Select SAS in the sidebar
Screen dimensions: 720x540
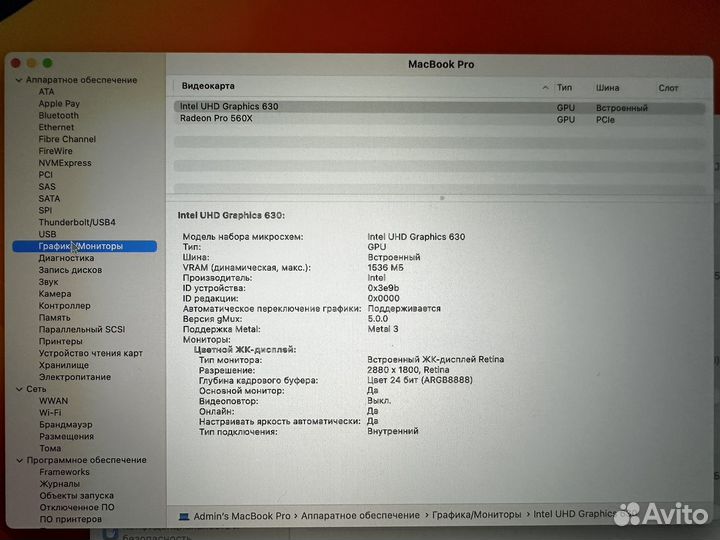[47, 187]
